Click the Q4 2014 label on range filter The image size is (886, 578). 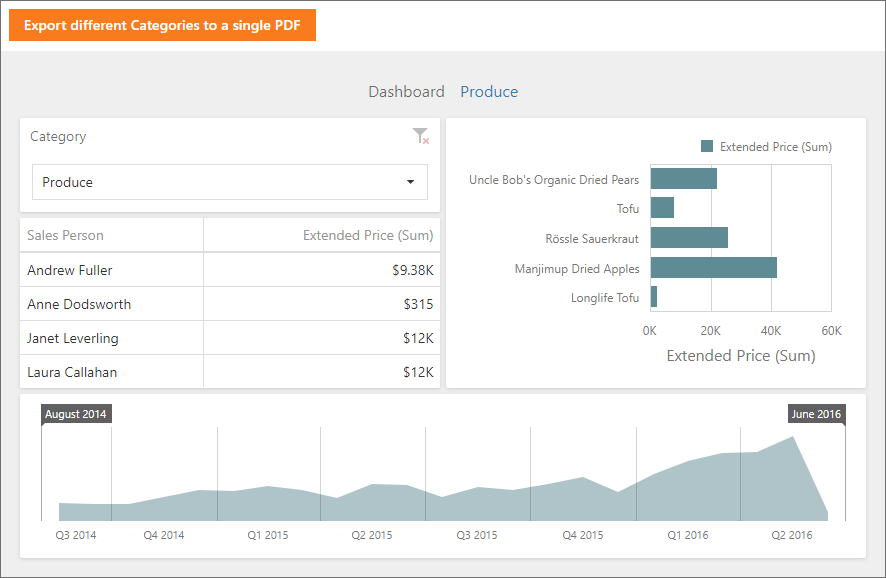coord(164,535)
